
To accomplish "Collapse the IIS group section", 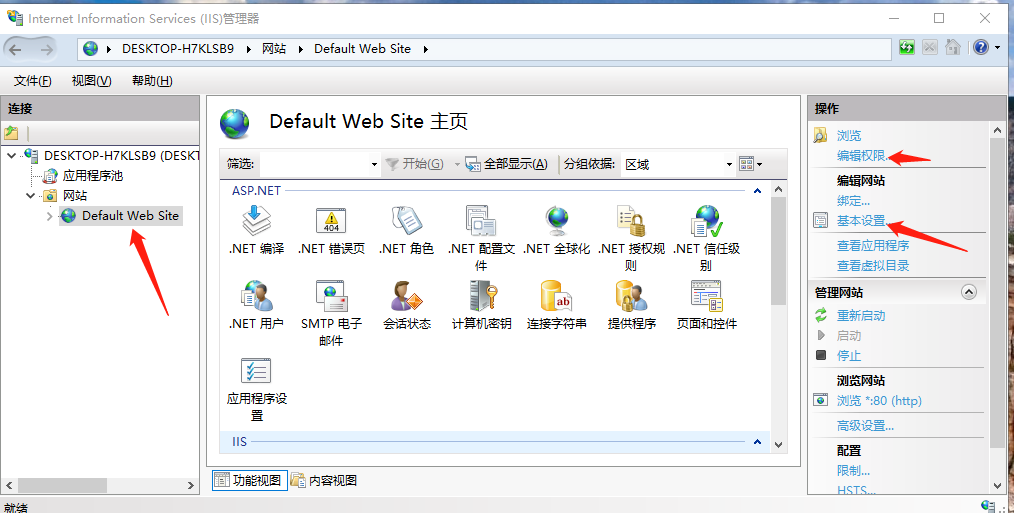I will pyautogui.click(x=757, y=442).
